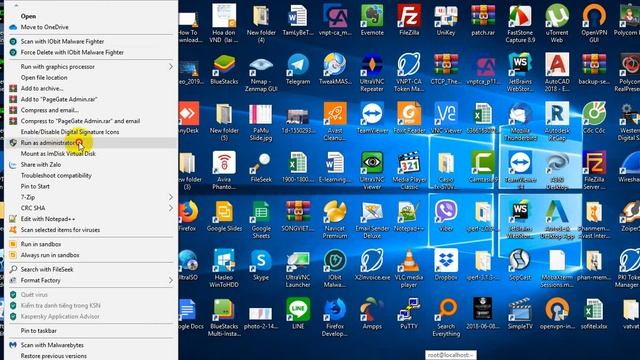Choose Run as administrator
The height and width of the screenshot is (360, 640).
click(x=91, y=143)
